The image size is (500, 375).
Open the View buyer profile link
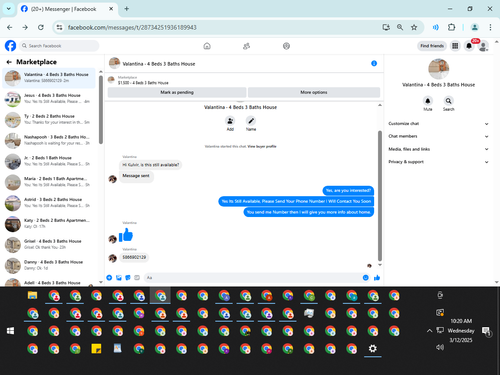click(x=262, y=146)
